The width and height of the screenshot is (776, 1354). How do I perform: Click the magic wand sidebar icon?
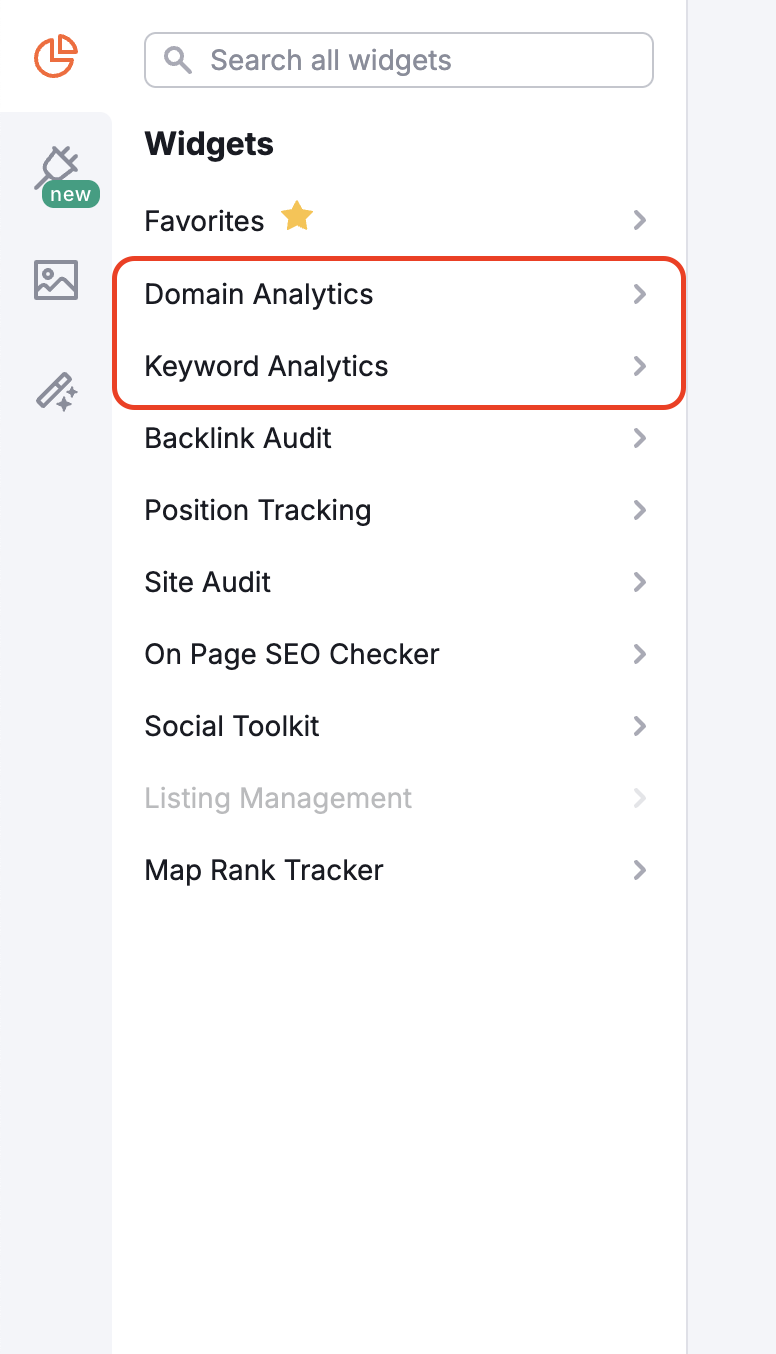tap(56, 392)
